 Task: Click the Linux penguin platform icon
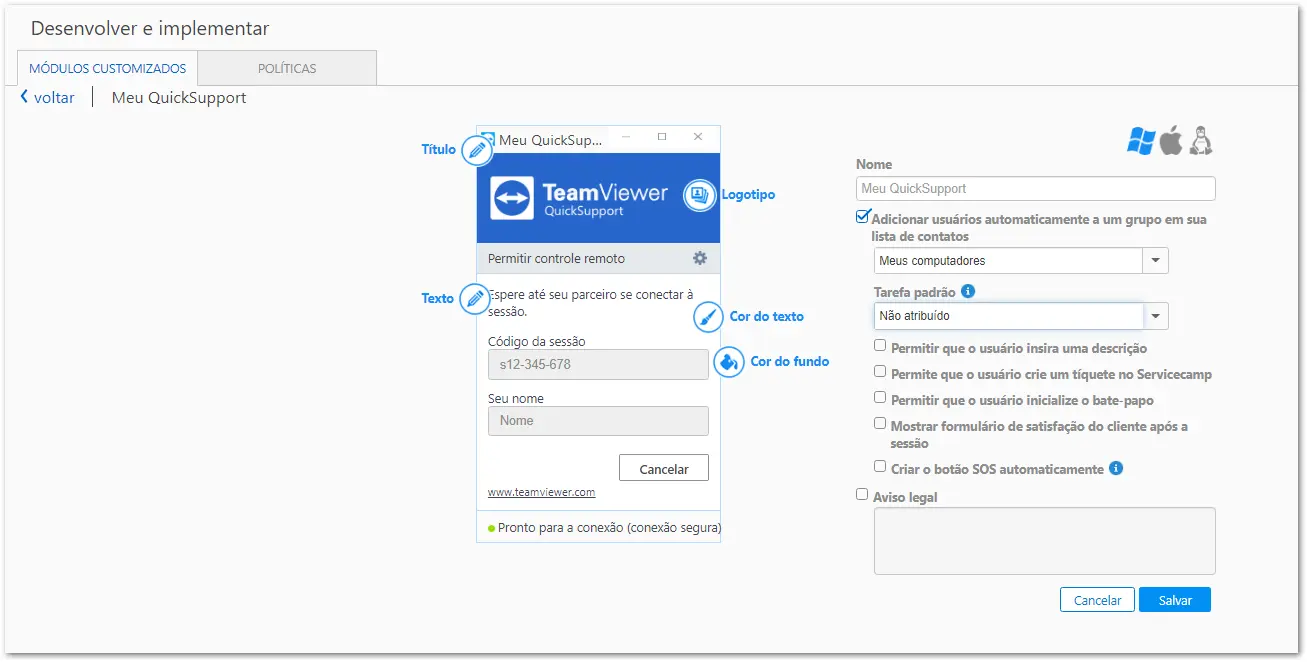(x=1201, y=141)
